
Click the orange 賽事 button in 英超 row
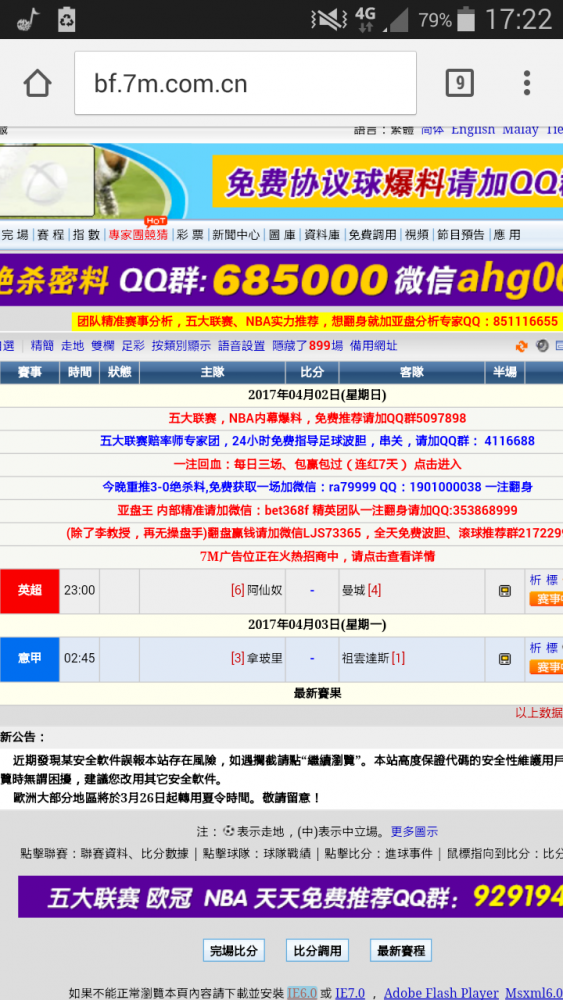546,599
